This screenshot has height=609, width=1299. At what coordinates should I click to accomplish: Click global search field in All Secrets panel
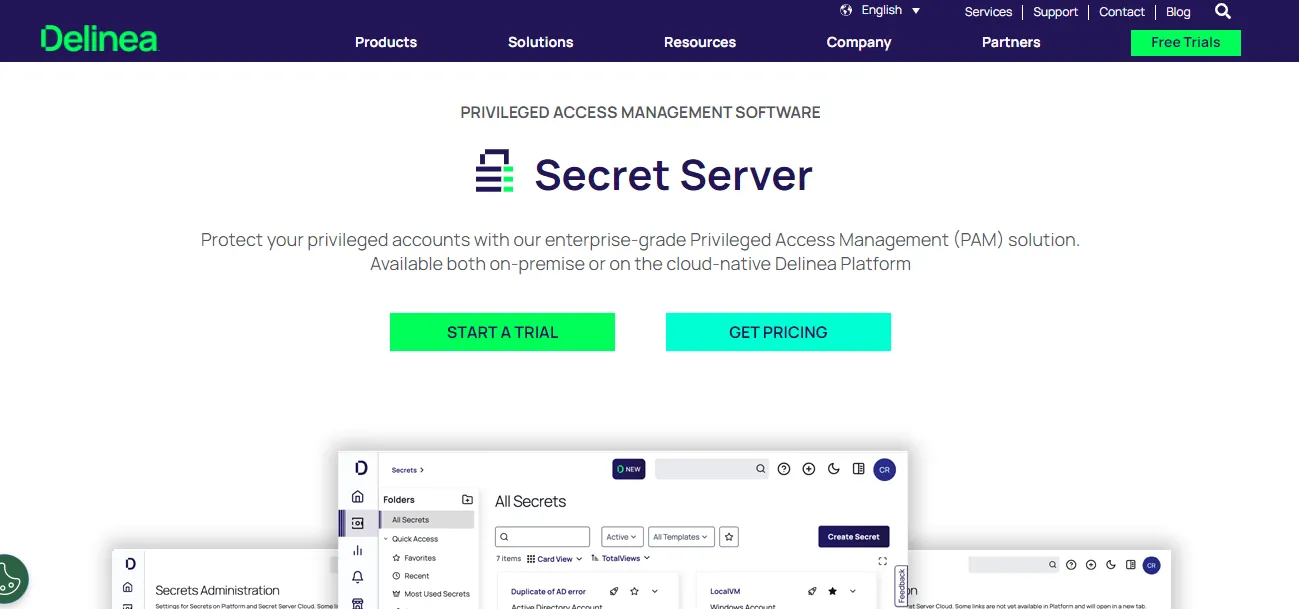(712, 468)
